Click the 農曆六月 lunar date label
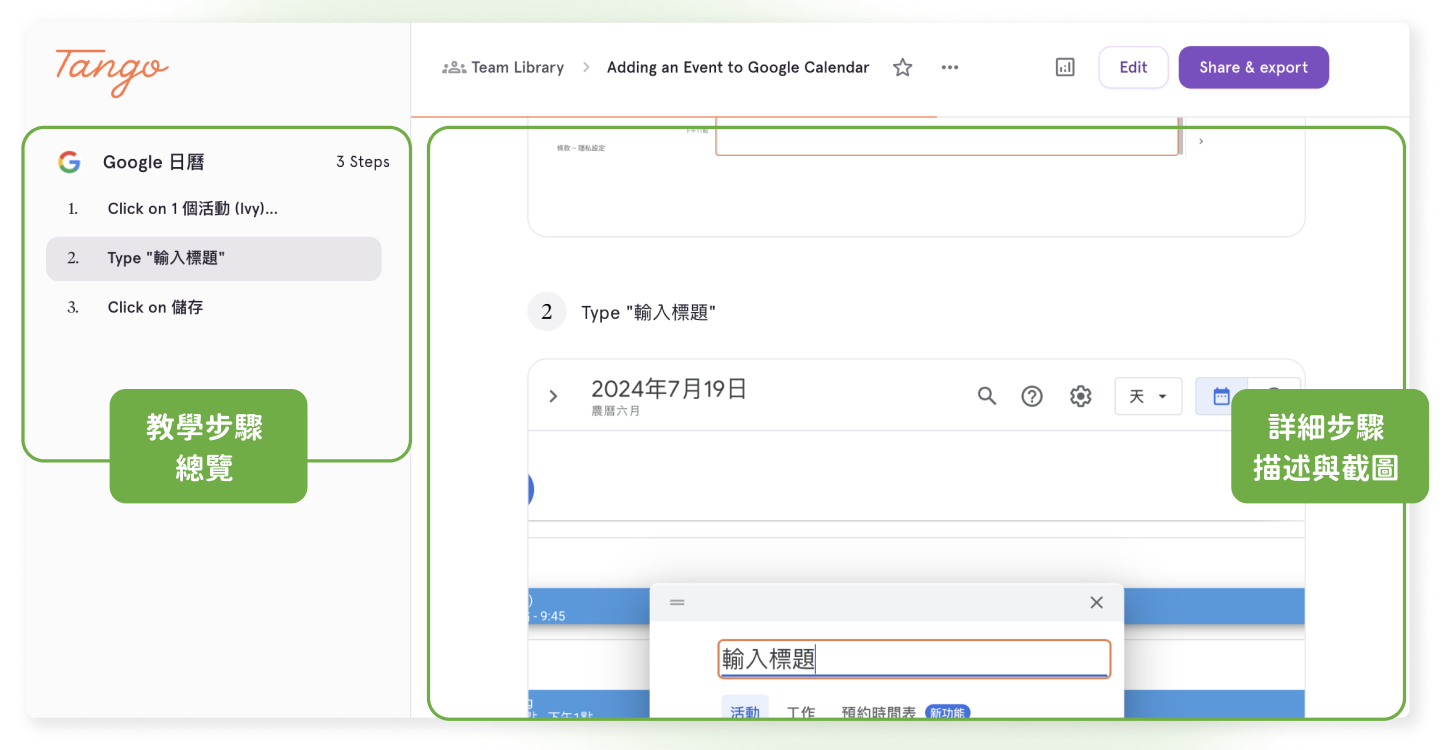The height and width of the screenshot is (750, 1448). coord(616,411)
